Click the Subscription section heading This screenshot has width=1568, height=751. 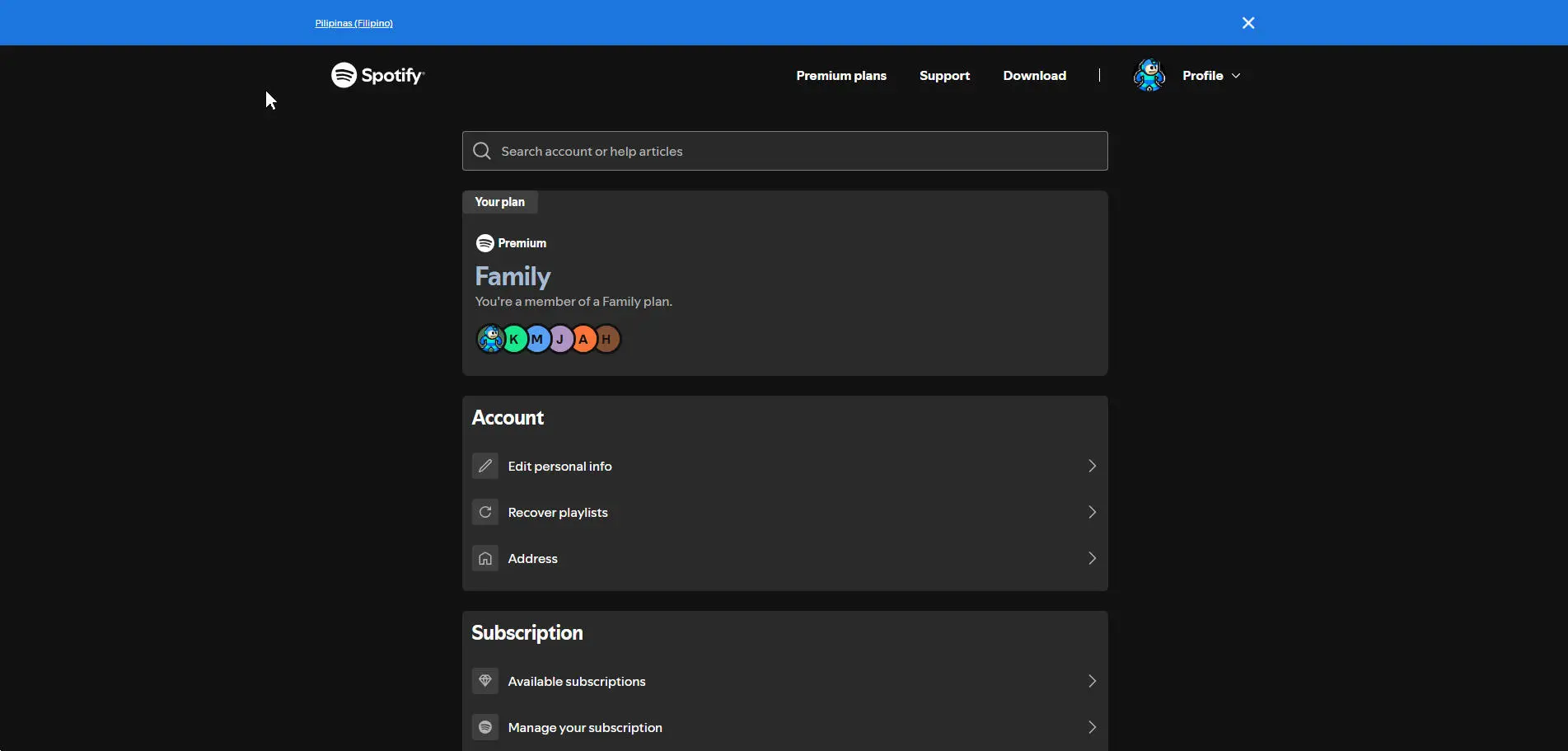click(527, 633)
